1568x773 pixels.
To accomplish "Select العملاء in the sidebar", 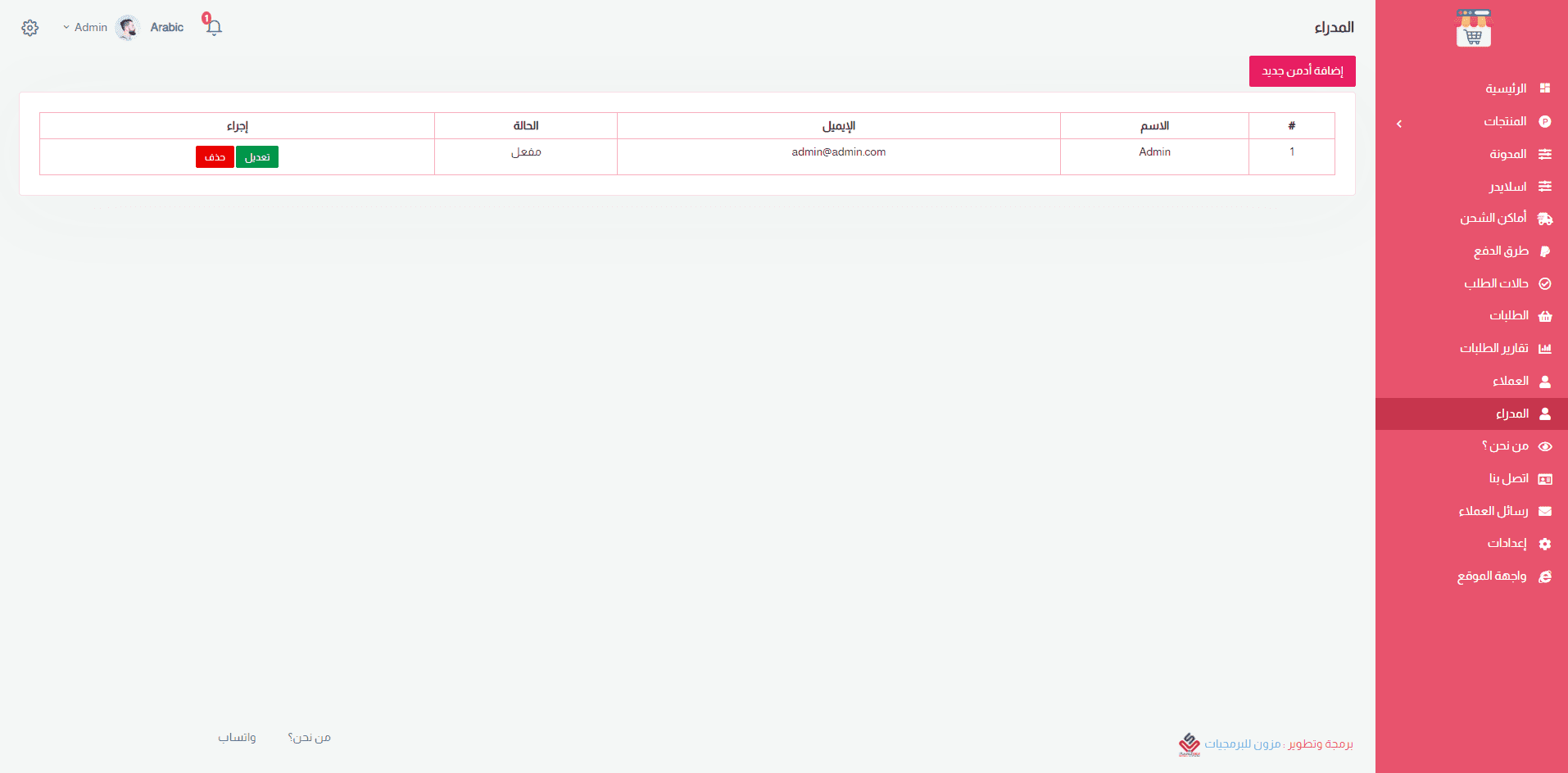I will (1510, 381).
